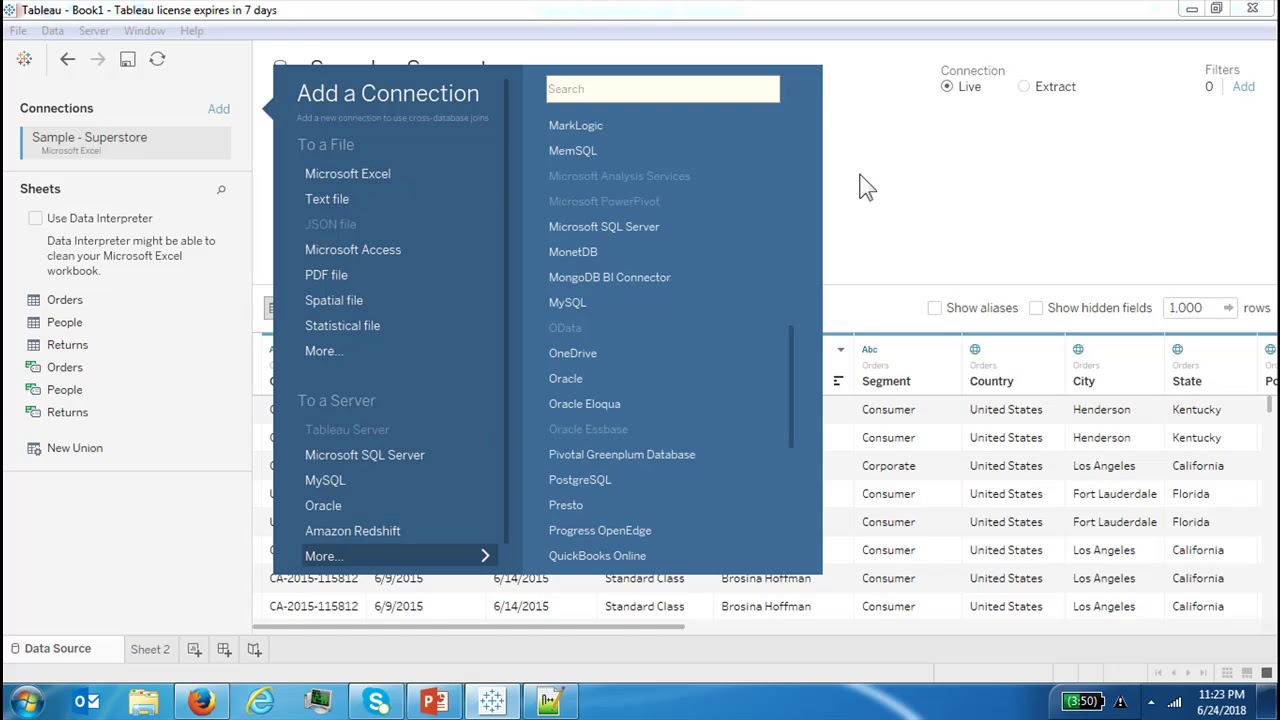Click the connector list vertical scrollbar
1280x720 pixels.
coord(792,386)
